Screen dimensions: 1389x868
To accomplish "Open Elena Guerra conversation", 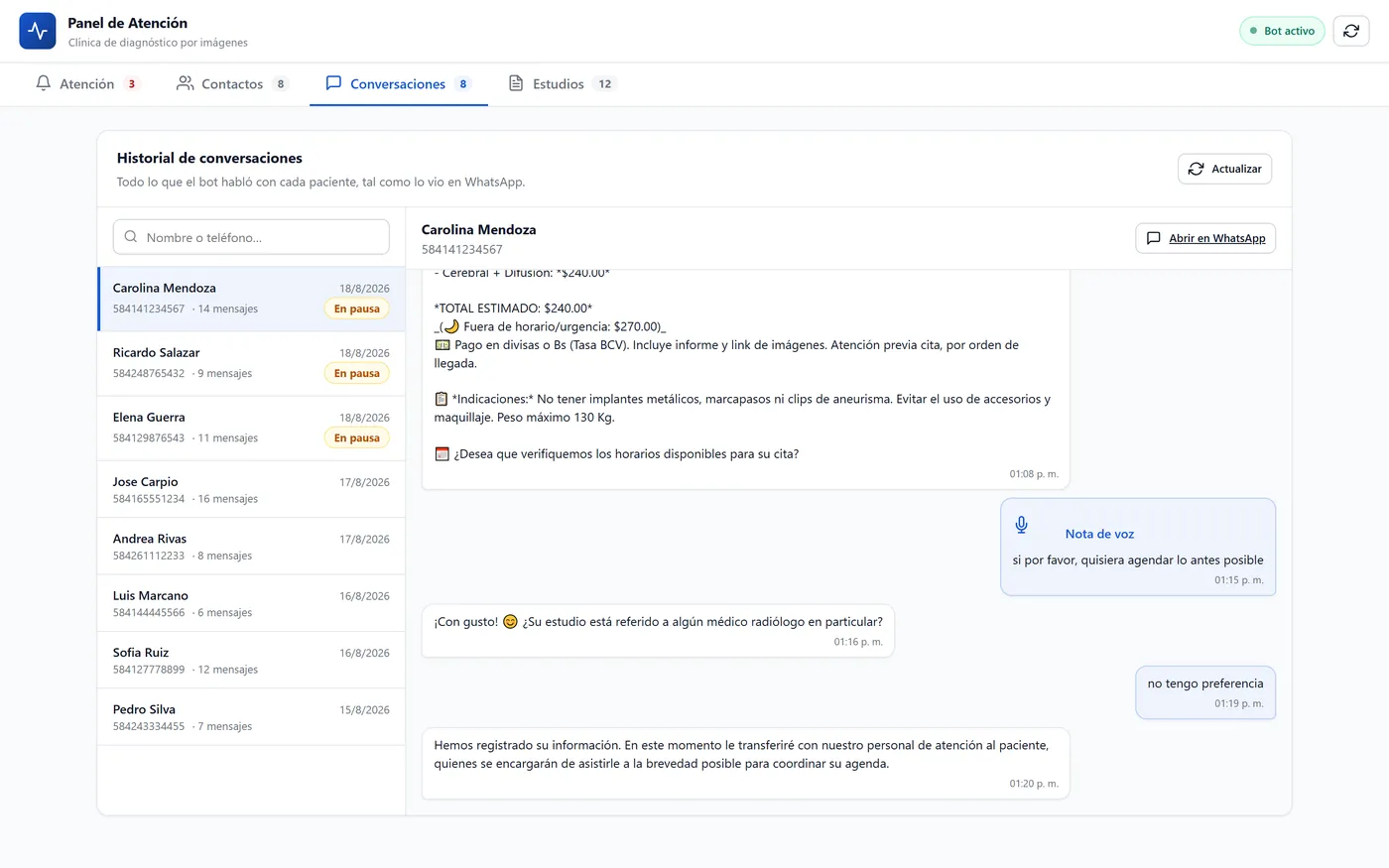I will (x=251, y=428).
